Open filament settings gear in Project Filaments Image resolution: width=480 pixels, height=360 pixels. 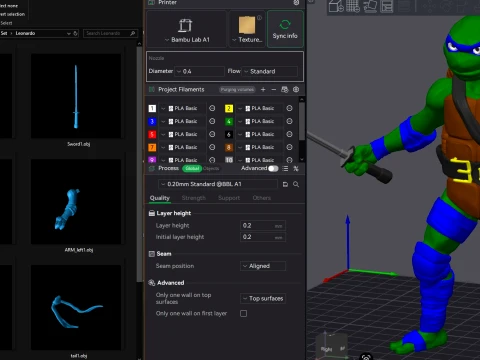(x=296, y=89)
